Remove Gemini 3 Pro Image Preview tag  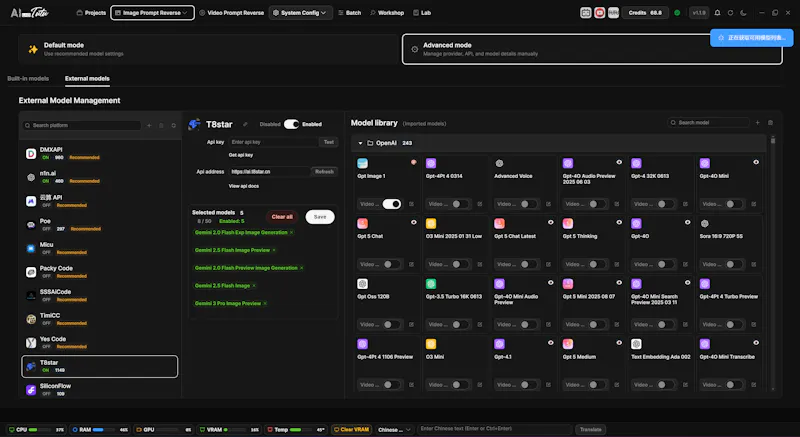tap(265, 303)
